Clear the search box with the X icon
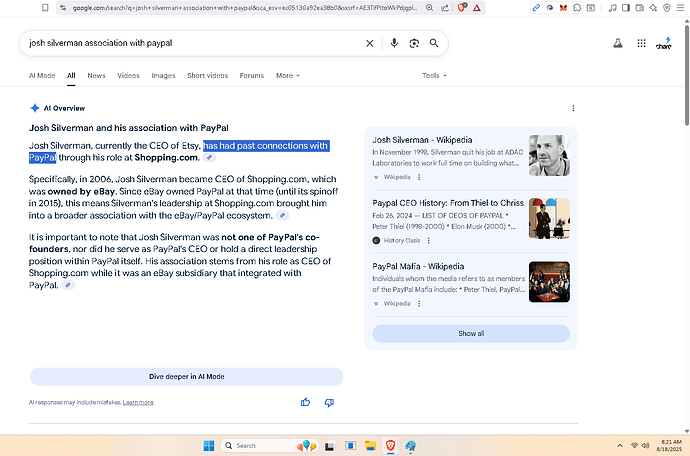The image size is (690, 456). pyautogui.click(x=370, y=43)
